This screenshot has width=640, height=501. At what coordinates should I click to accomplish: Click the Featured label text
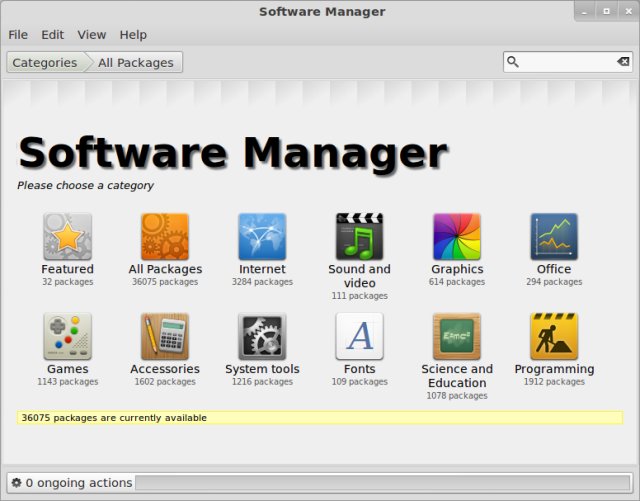click(67, 269)
